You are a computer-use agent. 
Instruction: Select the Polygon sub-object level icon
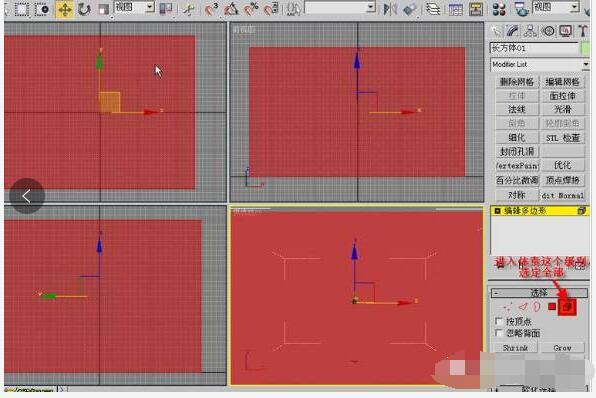[x=552, y=306]
